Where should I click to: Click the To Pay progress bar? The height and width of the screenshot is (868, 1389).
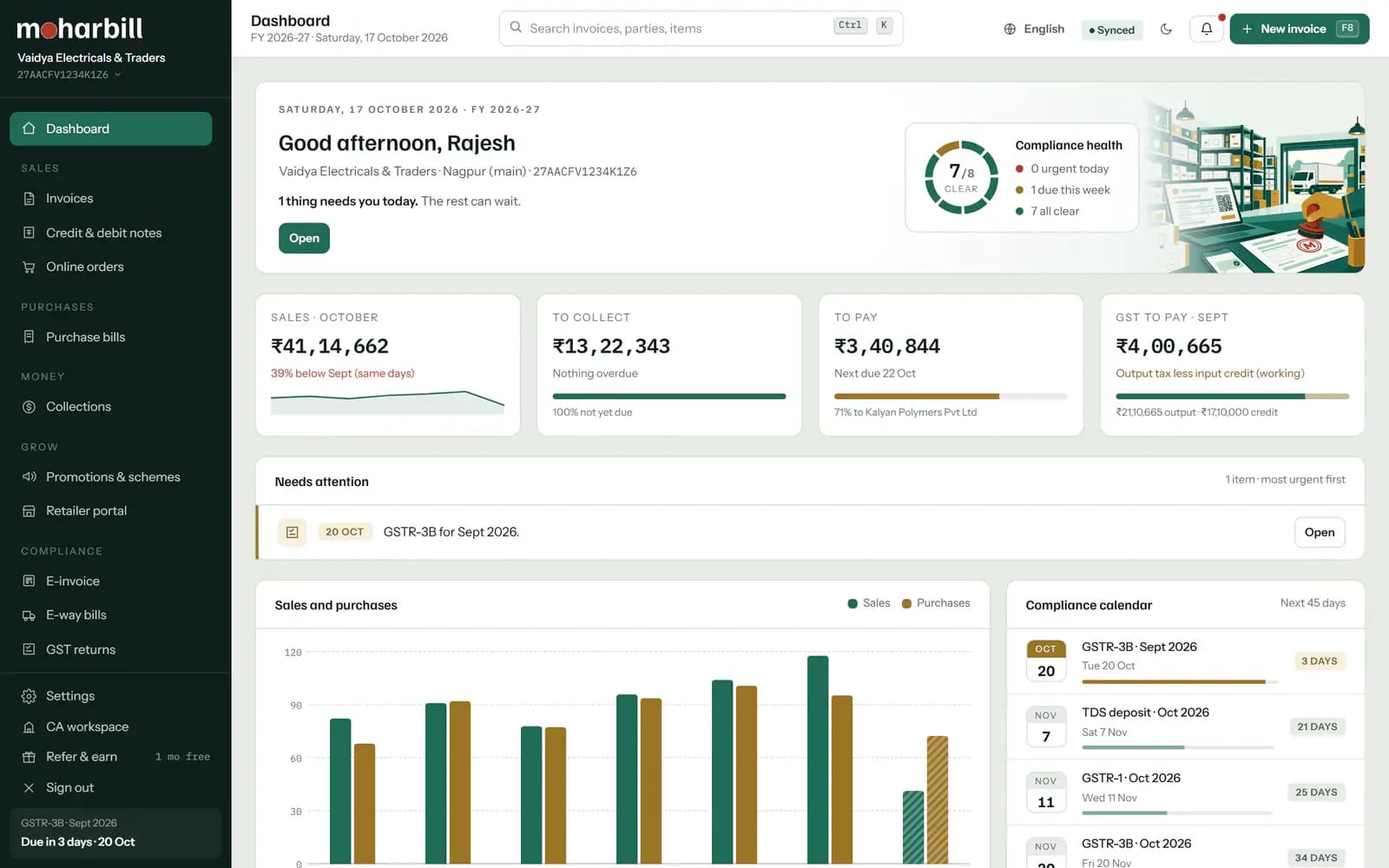[x=951, y=397]
